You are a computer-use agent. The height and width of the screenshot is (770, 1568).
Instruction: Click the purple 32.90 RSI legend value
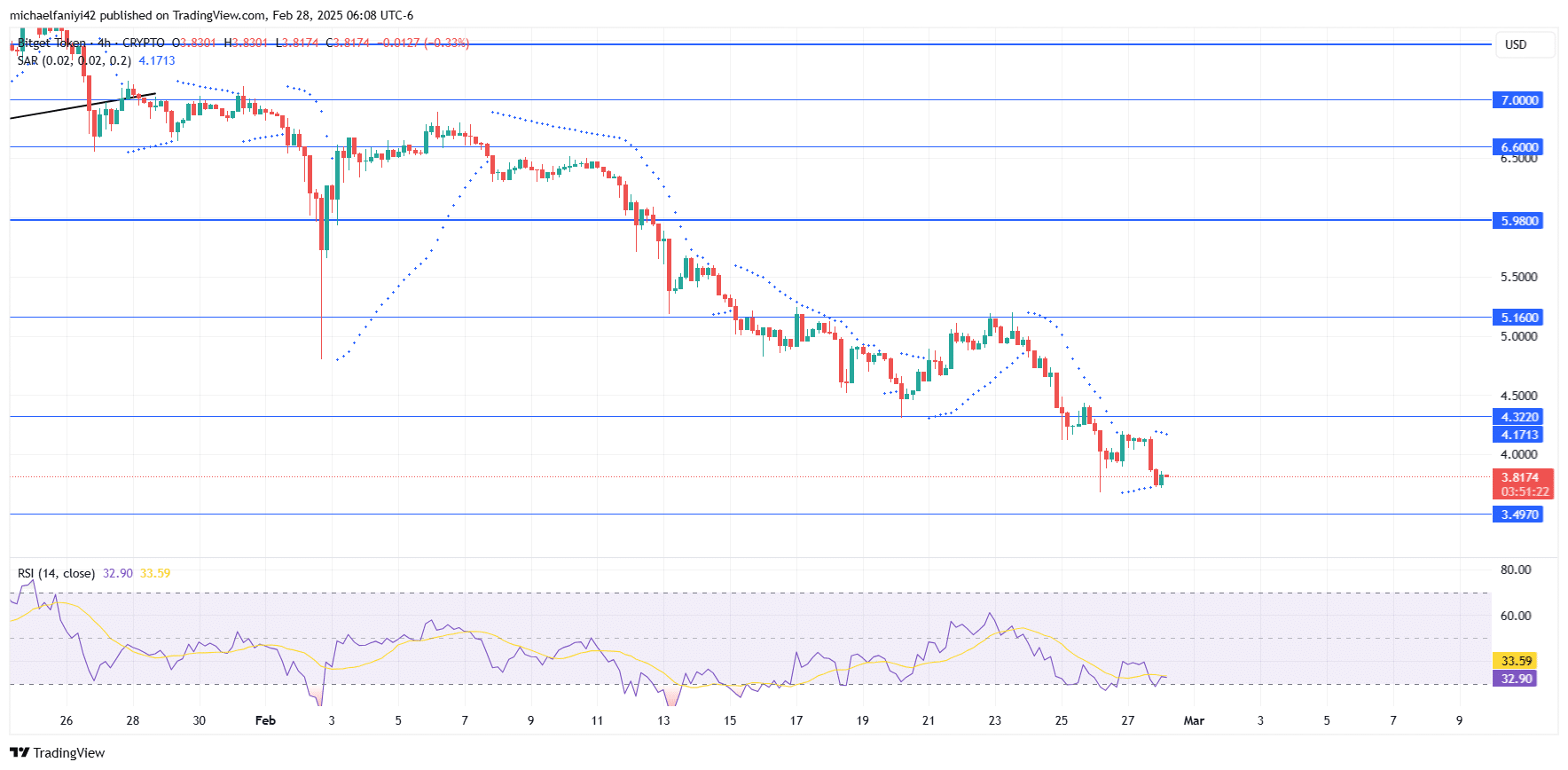click(x=118, y=573)
